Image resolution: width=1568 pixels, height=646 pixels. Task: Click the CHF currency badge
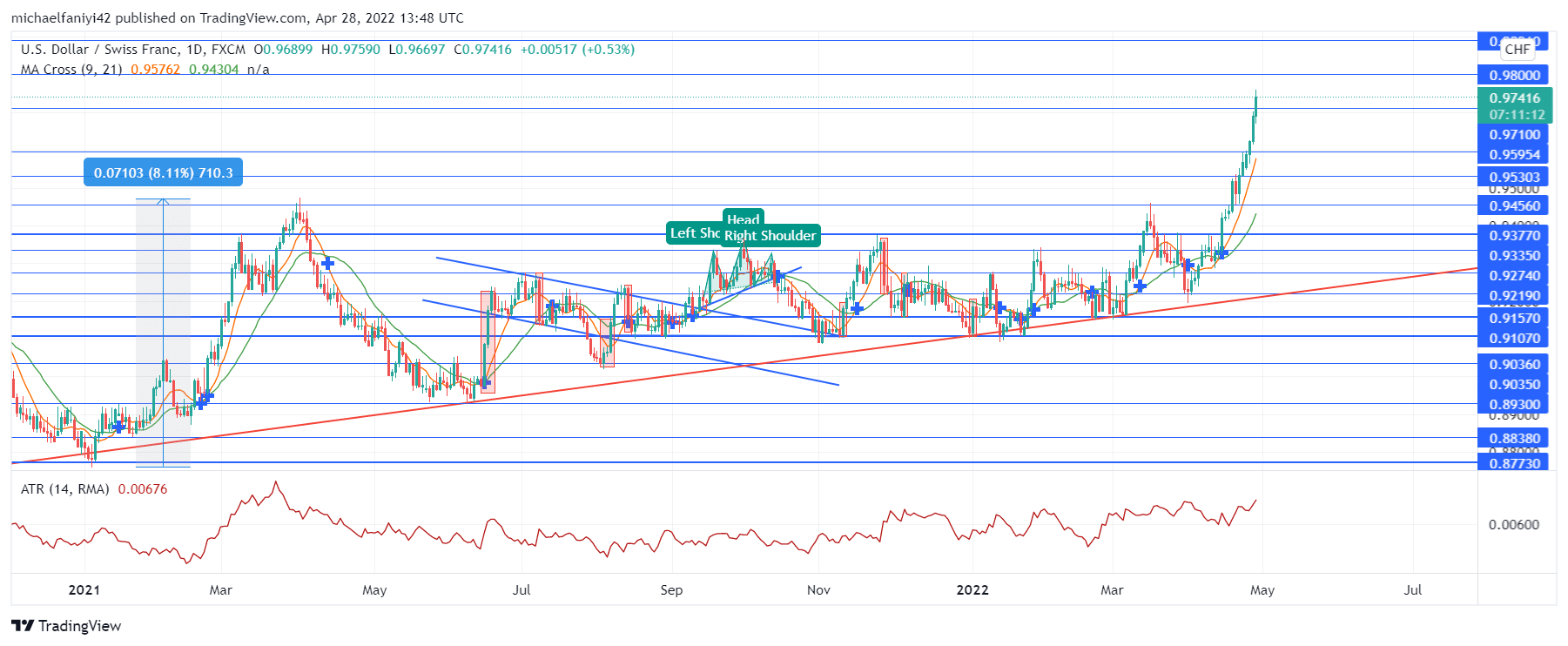pyautogui.click(x=1518, y=49)
